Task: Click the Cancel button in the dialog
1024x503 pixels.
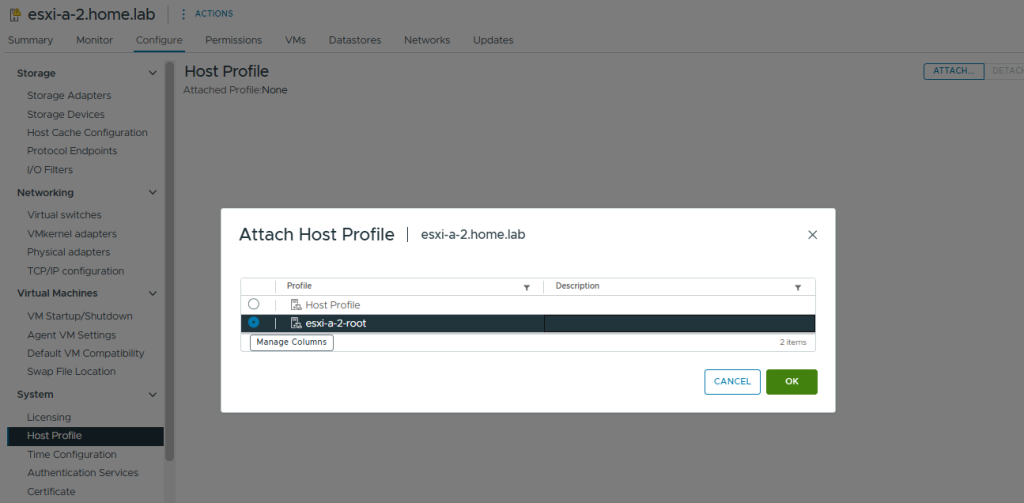Action: coord(732,382)
